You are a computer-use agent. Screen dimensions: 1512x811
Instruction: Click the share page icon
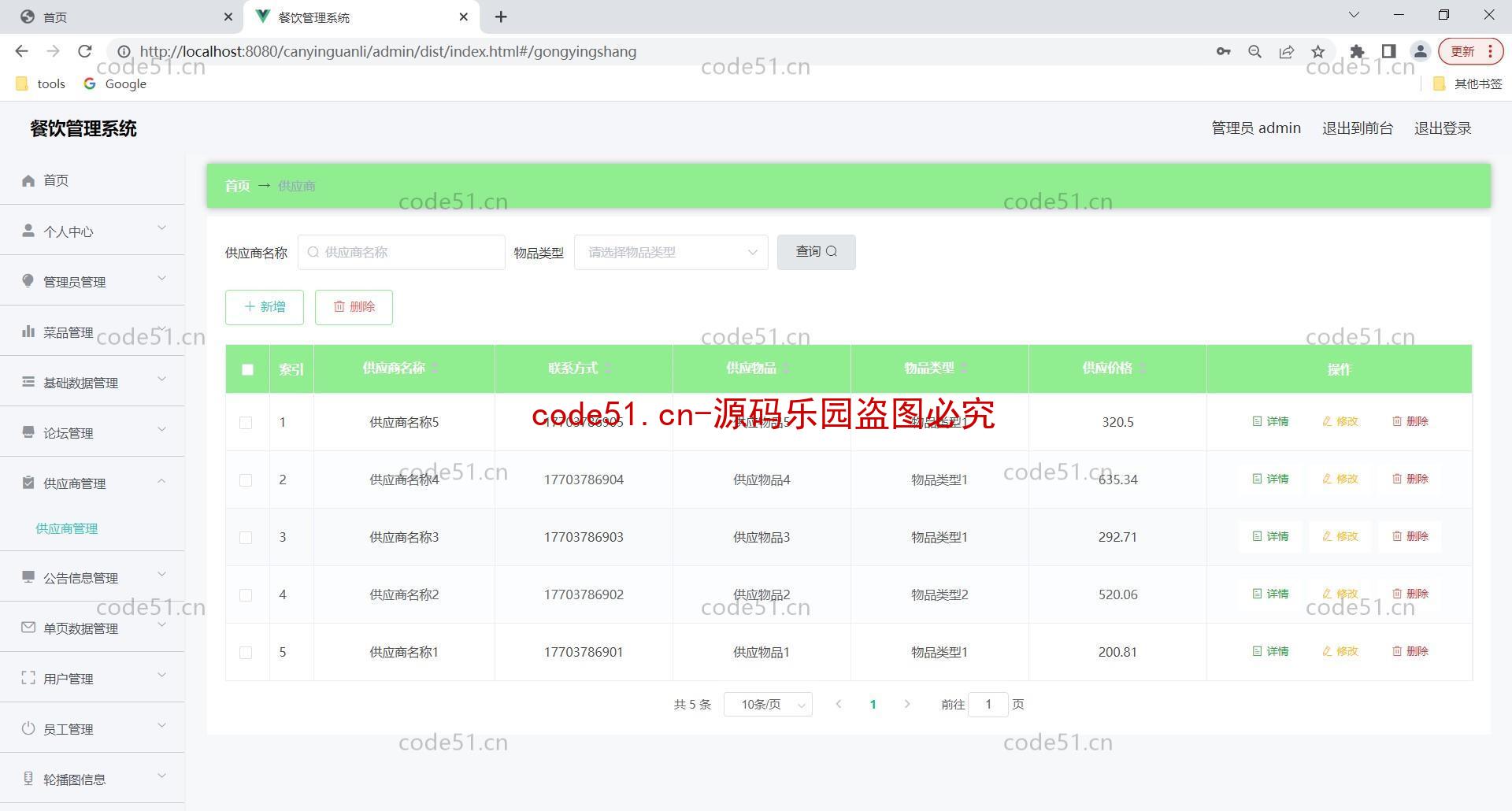click(1286, 51)
